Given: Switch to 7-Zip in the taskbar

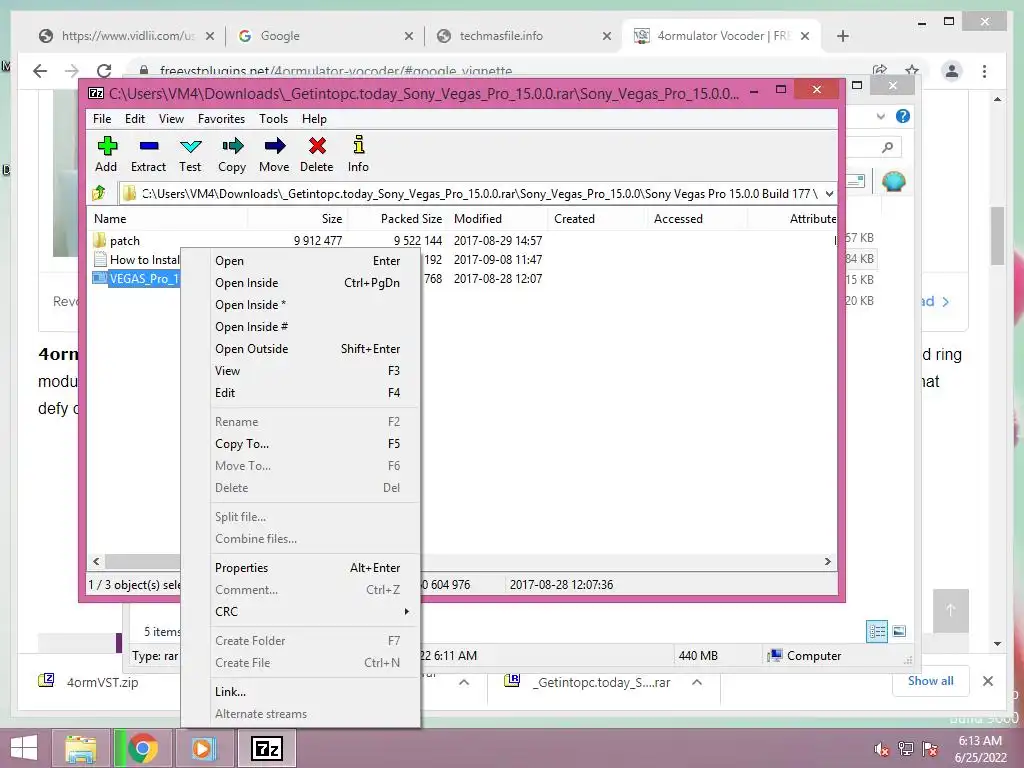Looking at the screenshot, I should [267, 748].
